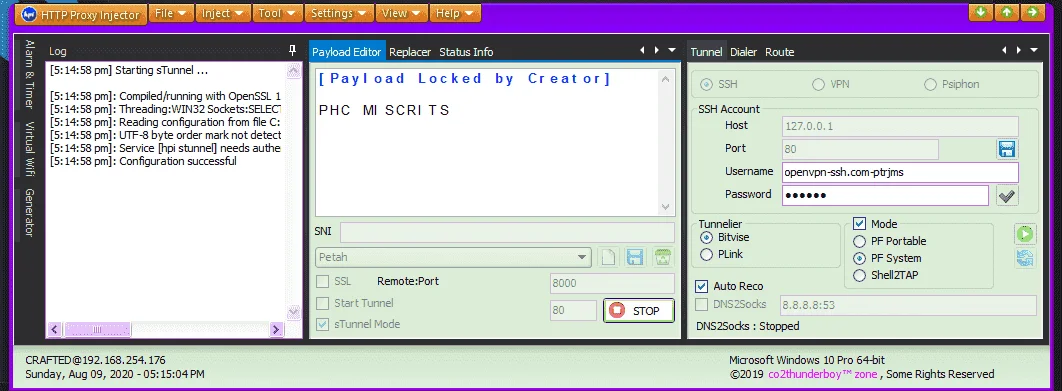
Task: Click the Username input field
Action: click(x=900, y=172)
